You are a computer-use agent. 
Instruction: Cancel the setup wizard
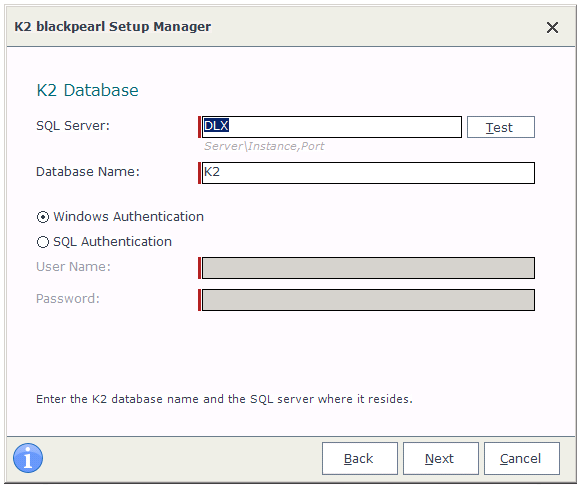(x=521, y=458)
